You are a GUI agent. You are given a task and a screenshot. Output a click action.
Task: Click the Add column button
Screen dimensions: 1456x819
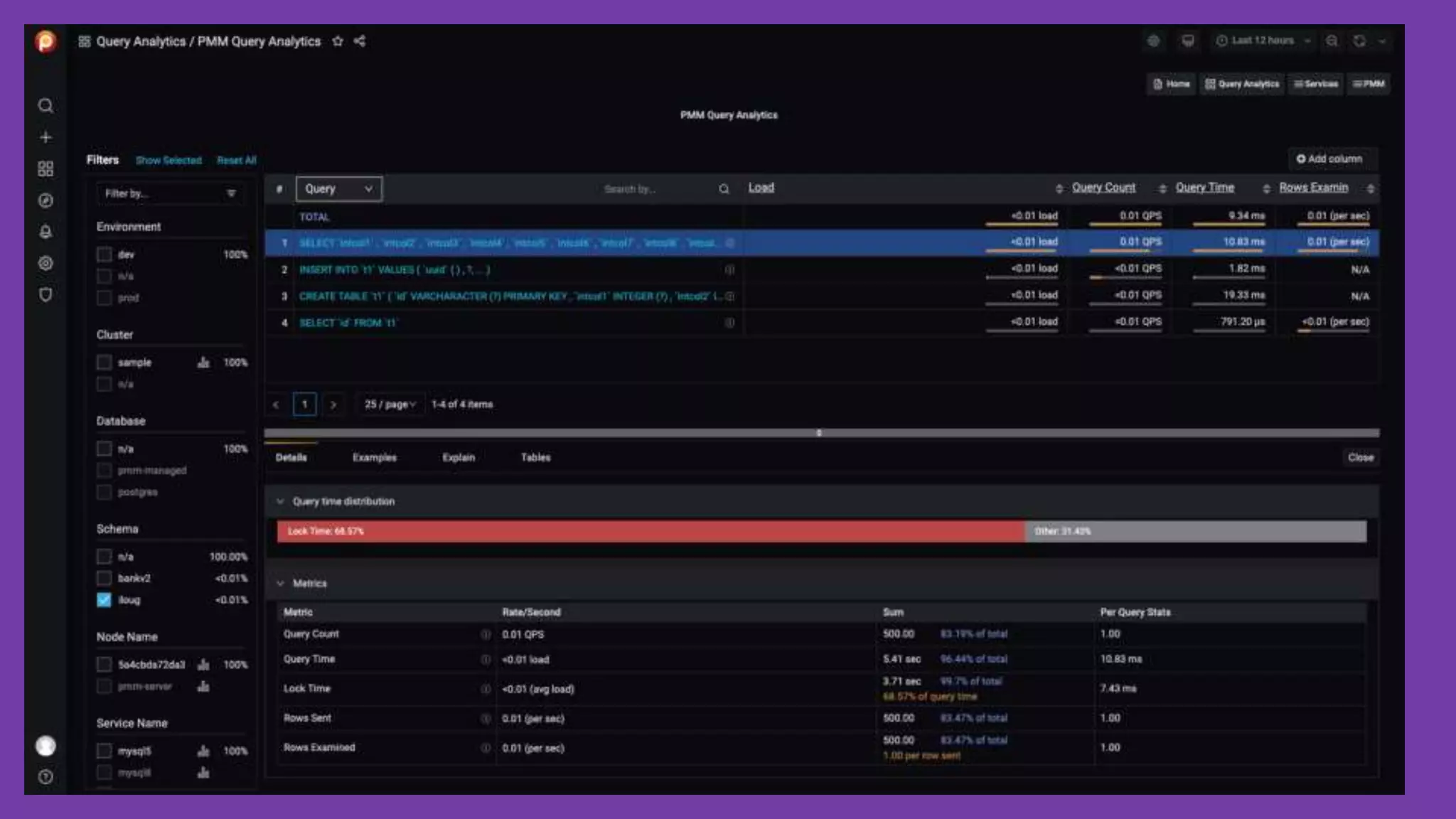[x=1329, y=159]
